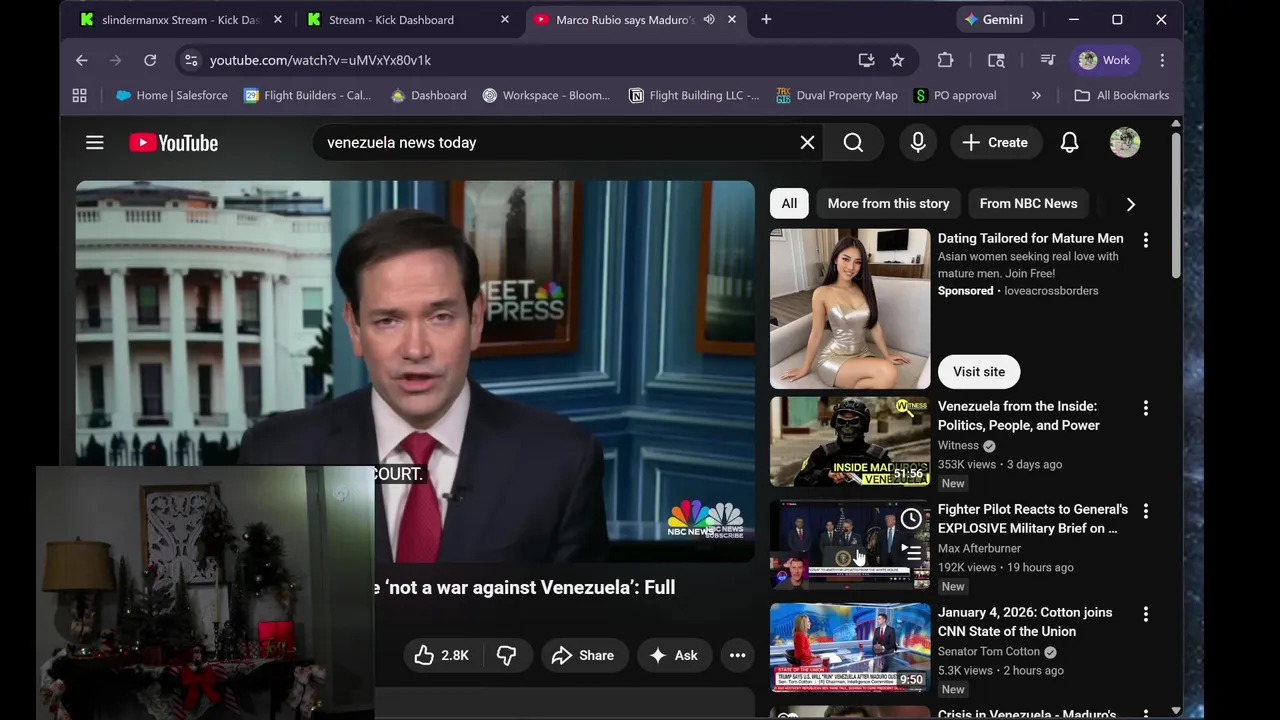
Task: Select From NBC News chip
Action: (x=1028, y=203)
